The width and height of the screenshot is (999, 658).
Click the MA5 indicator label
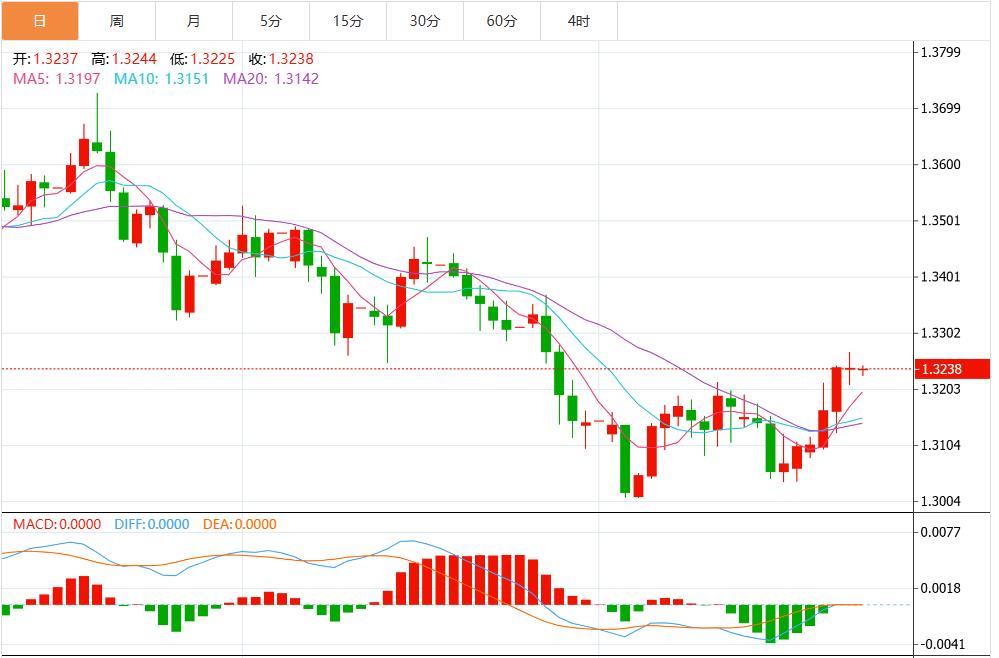pyautogui.click(x=55, y=78)
